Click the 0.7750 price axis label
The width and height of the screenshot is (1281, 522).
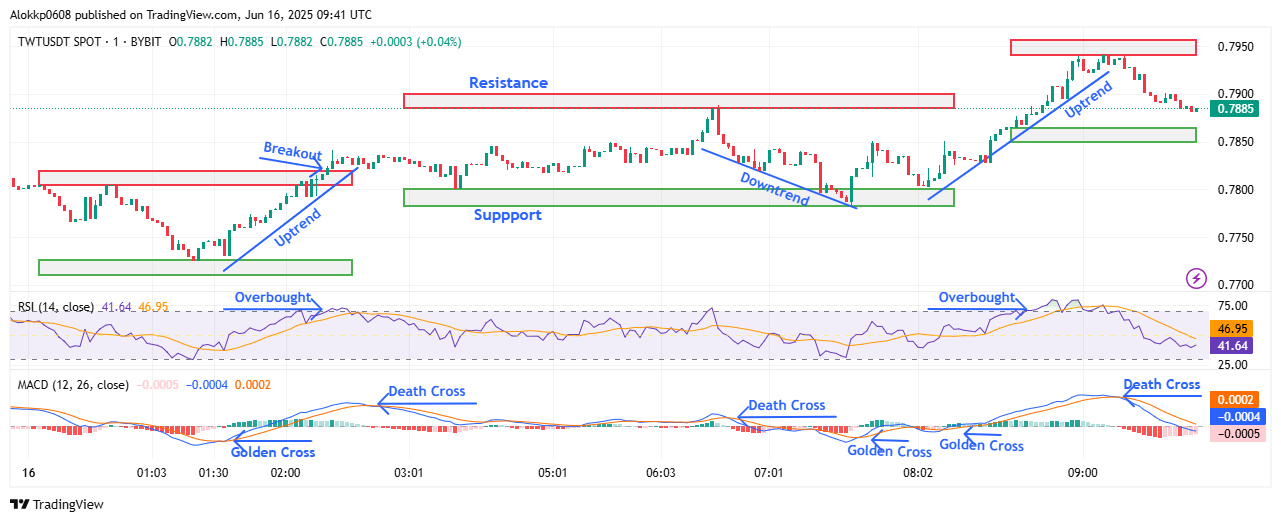coord(1237,237)
